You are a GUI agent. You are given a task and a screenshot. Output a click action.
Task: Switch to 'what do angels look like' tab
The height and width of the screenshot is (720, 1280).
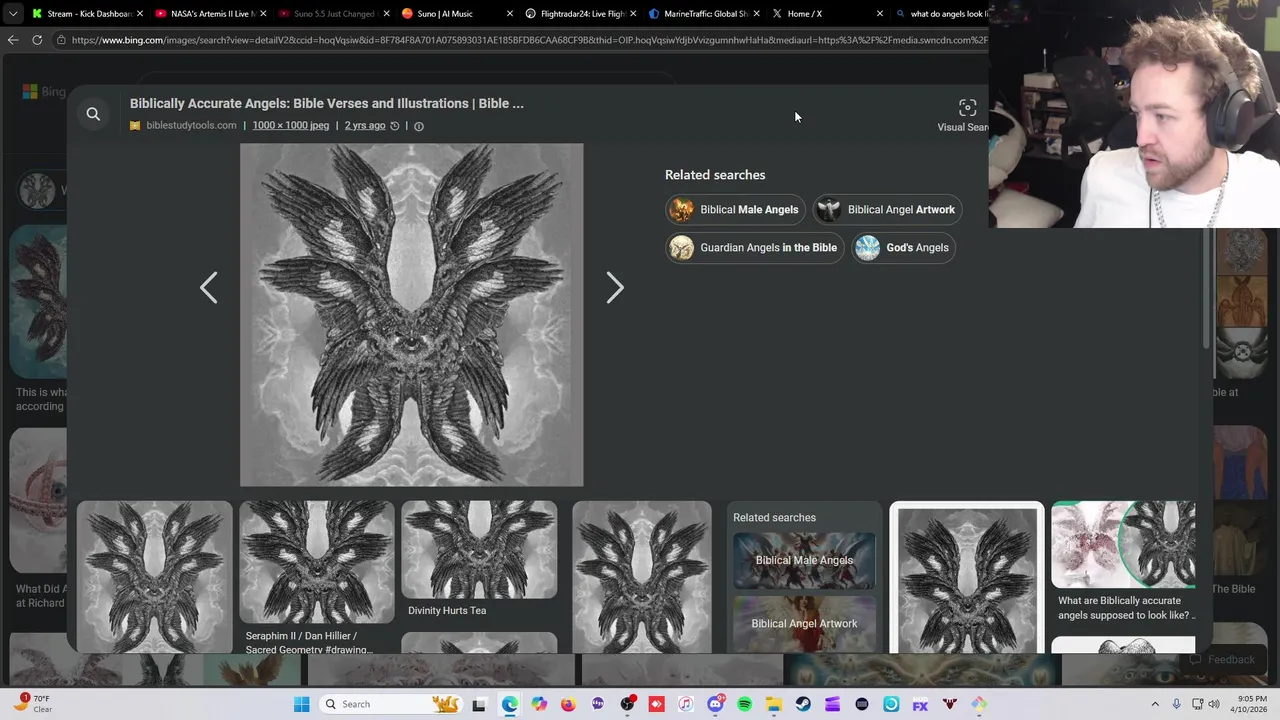click(x=940, y=14)
